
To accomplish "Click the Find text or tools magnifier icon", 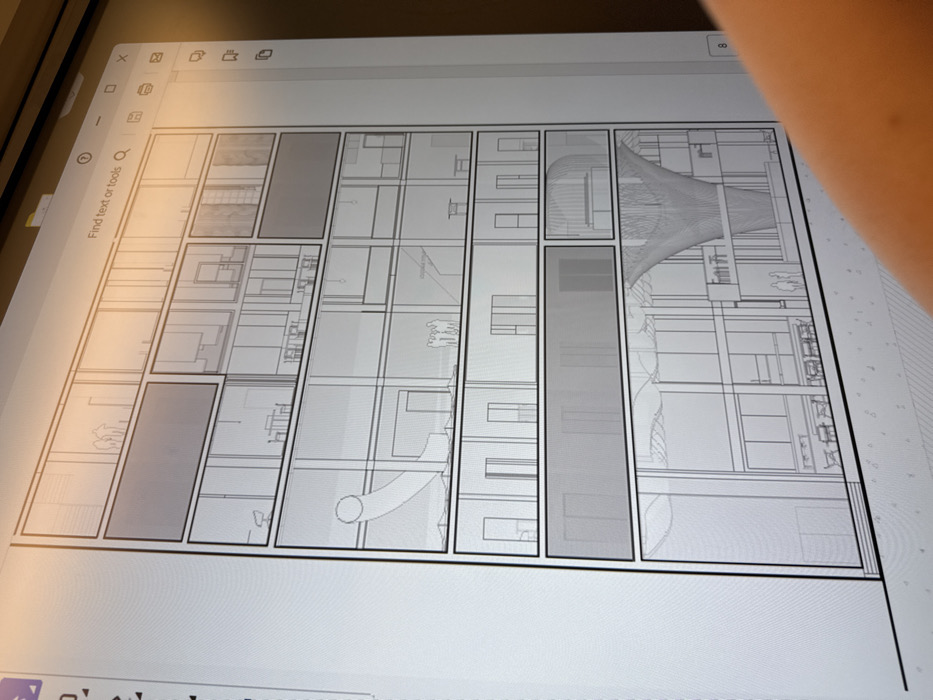I will [121, 155].
